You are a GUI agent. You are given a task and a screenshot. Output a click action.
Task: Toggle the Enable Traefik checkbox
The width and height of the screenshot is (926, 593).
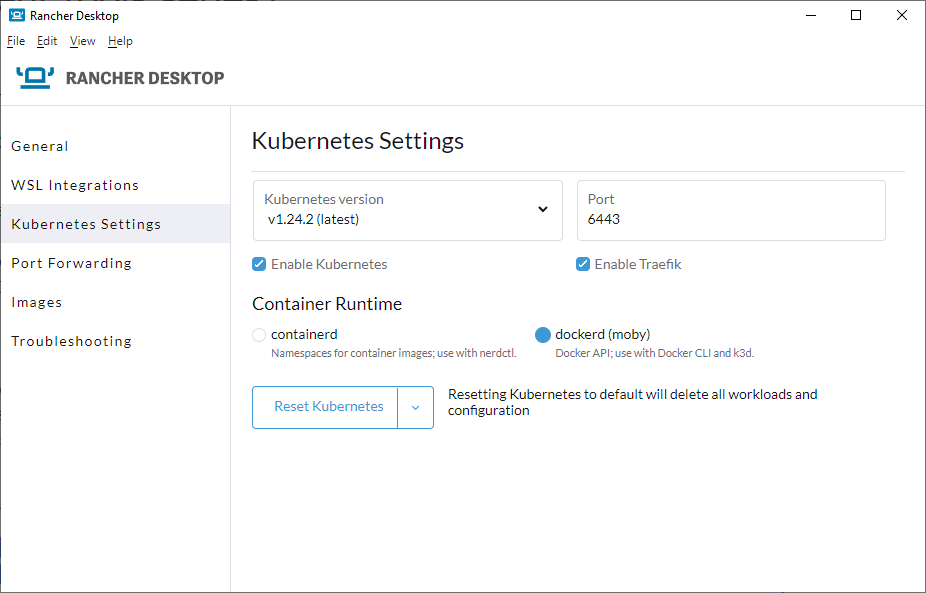583,264
